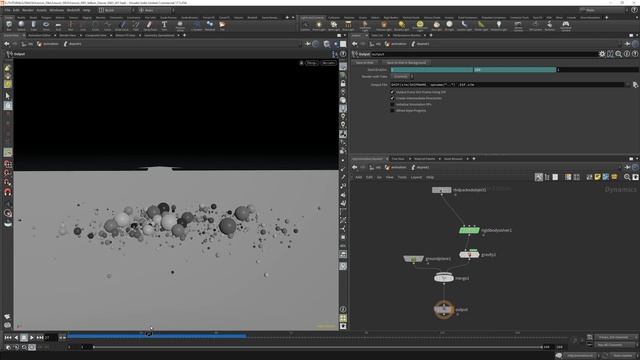Select the Grid shelf tool

(x=58, y=26)
